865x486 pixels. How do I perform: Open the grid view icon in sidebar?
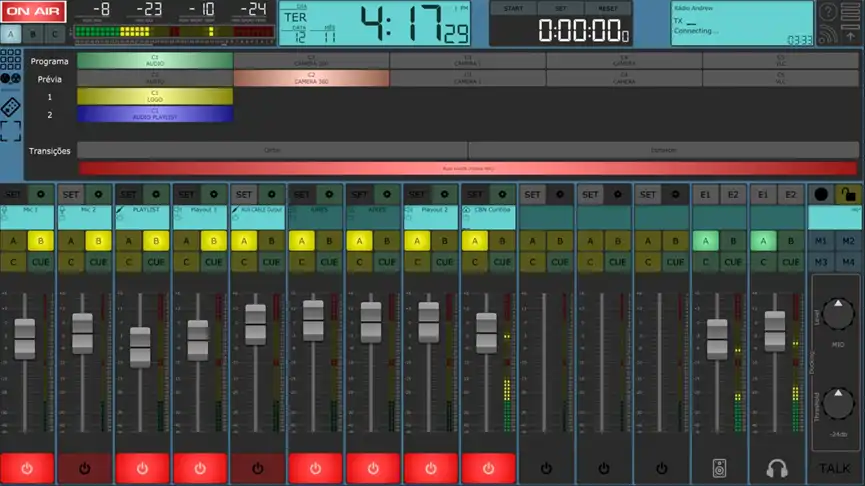(10, 59)
